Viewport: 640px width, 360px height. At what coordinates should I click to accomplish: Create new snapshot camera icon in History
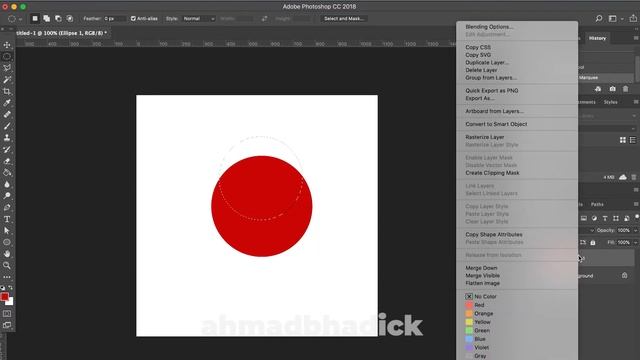click(612, 89)
